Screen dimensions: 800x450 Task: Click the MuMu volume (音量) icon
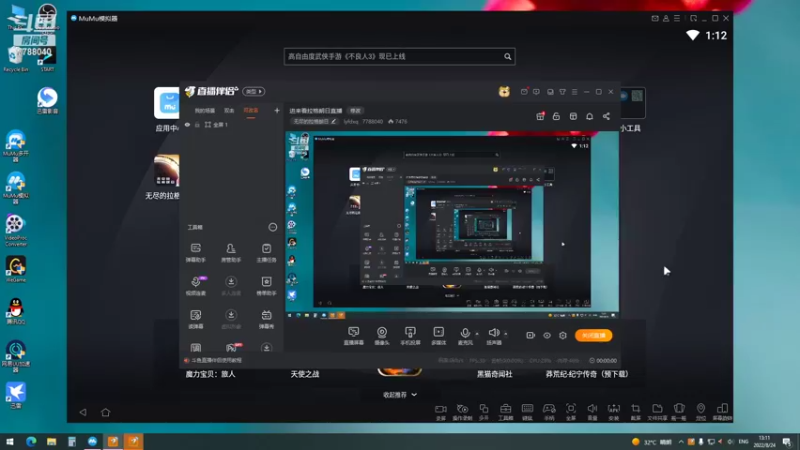pos(592,409)
